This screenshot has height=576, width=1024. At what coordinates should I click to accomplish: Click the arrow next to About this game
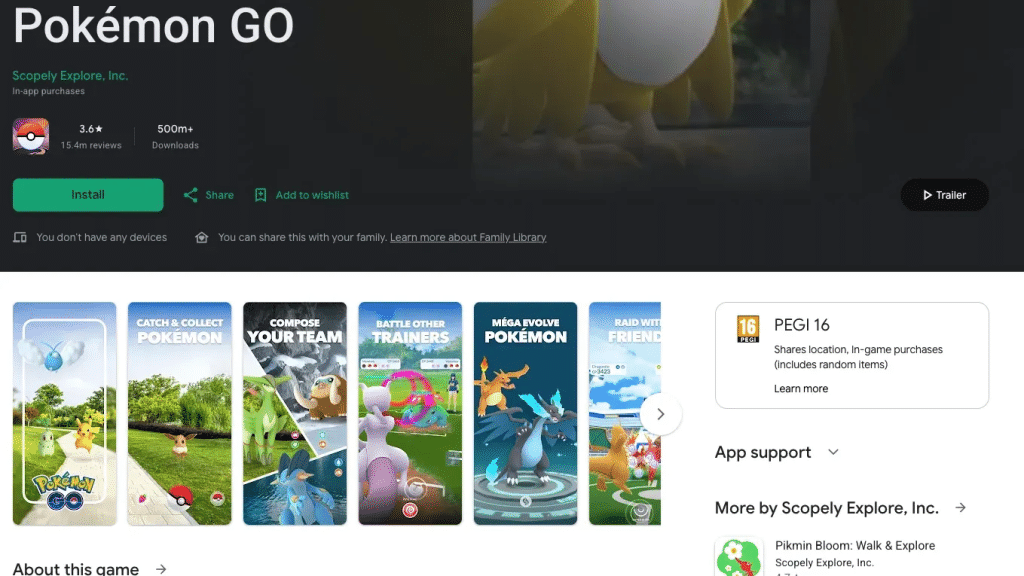[x=161, y=569]
